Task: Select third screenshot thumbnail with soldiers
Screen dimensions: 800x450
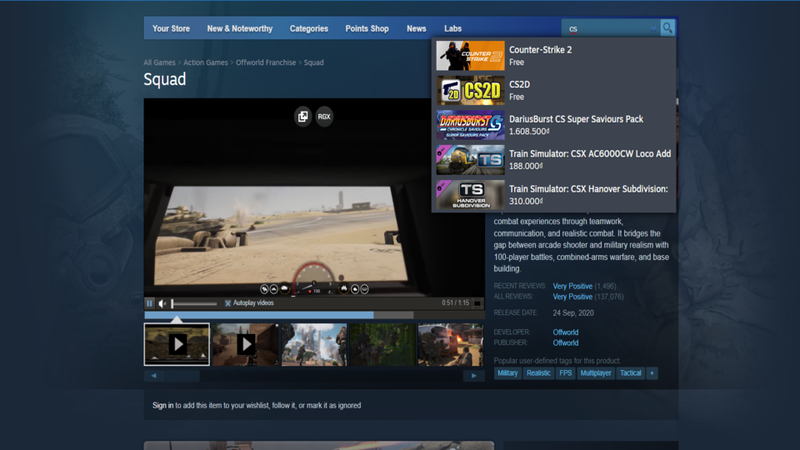Action: tap(314, 344)
